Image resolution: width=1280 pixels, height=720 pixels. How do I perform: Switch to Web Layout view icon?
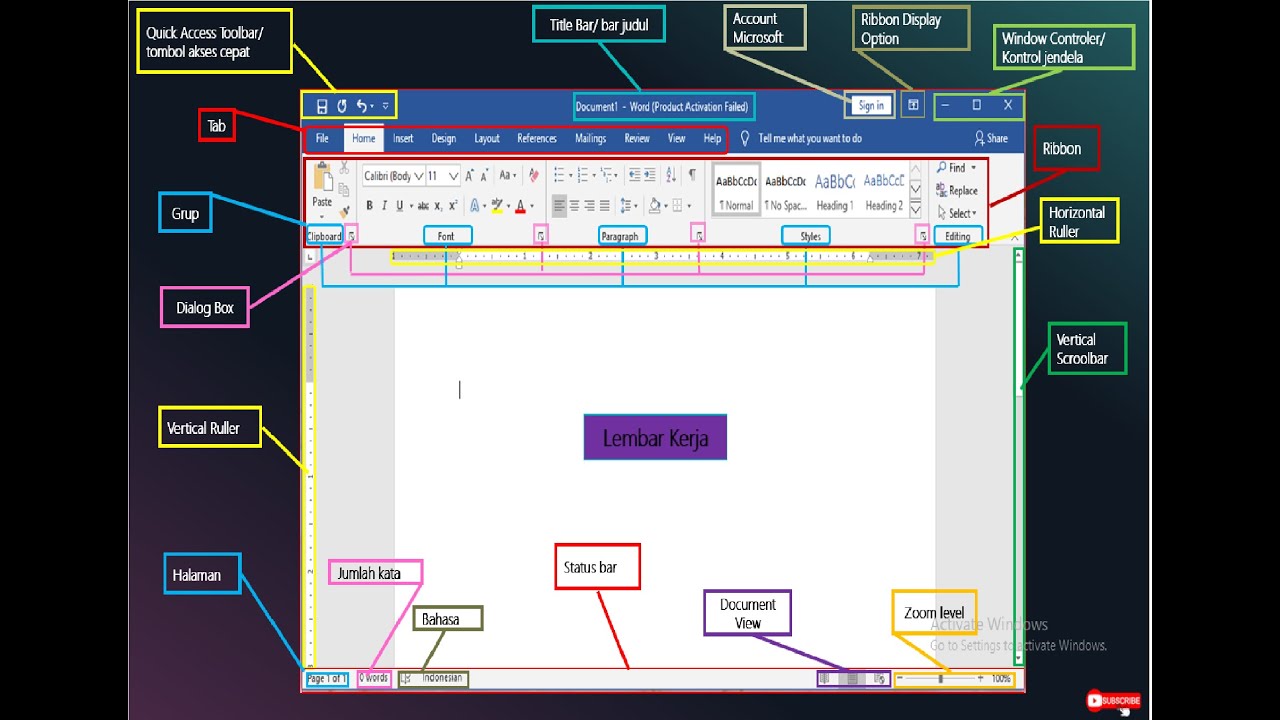(x=879, y=678)
